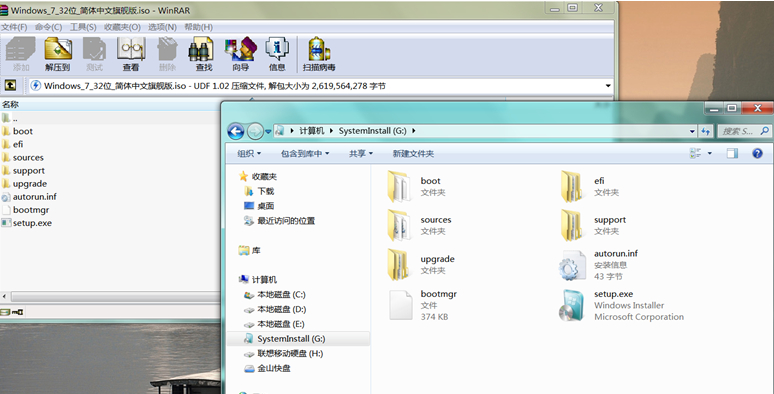The width and height of the screenshot is (774, 394).
Task: Show archive 信息 (Info) icon
Action: coord(277,54)
